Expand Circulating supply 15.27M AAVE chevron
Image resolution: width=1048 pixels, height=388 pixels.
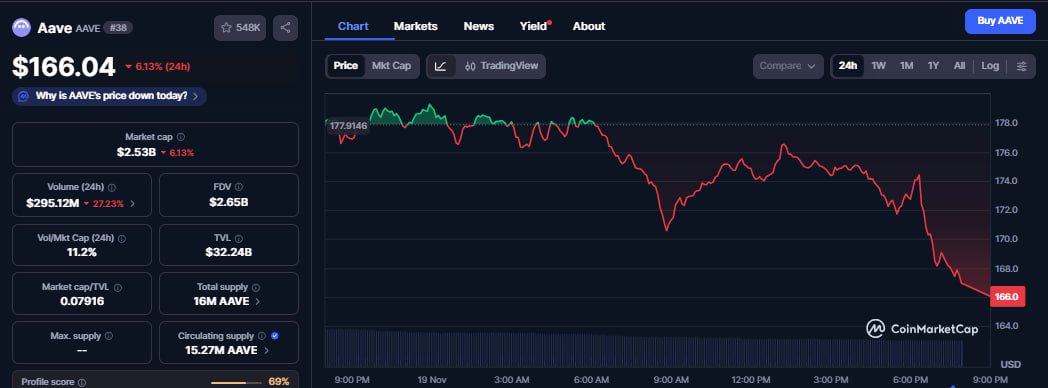coord(266,351)
